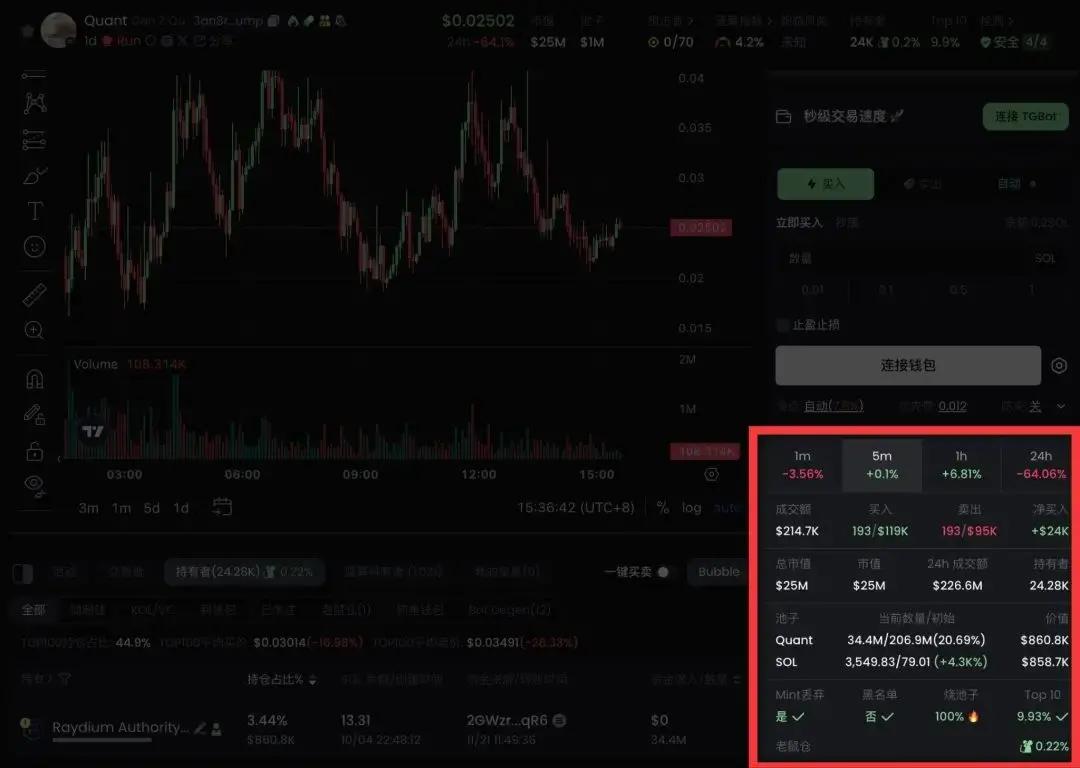Select the text tool in chart toolbar
The width and height of the screenshot is (1080, 768).
(x=34, y=210)
